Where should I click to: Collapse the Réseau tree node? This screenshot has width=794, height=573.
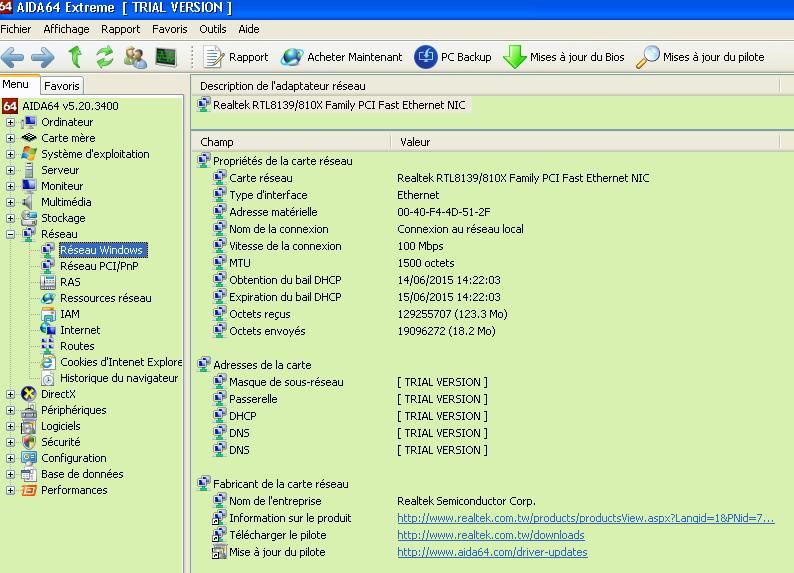click(11, 234)
